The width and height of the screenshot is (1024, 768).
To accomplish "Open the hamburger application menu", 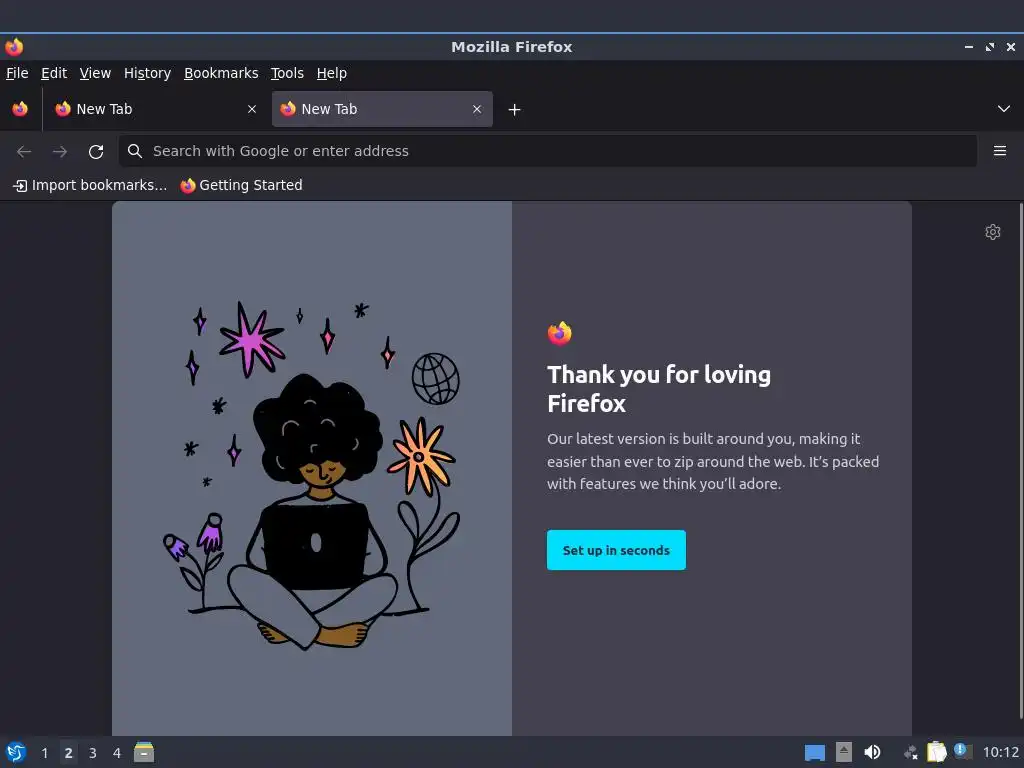I will click(1000, 152).
